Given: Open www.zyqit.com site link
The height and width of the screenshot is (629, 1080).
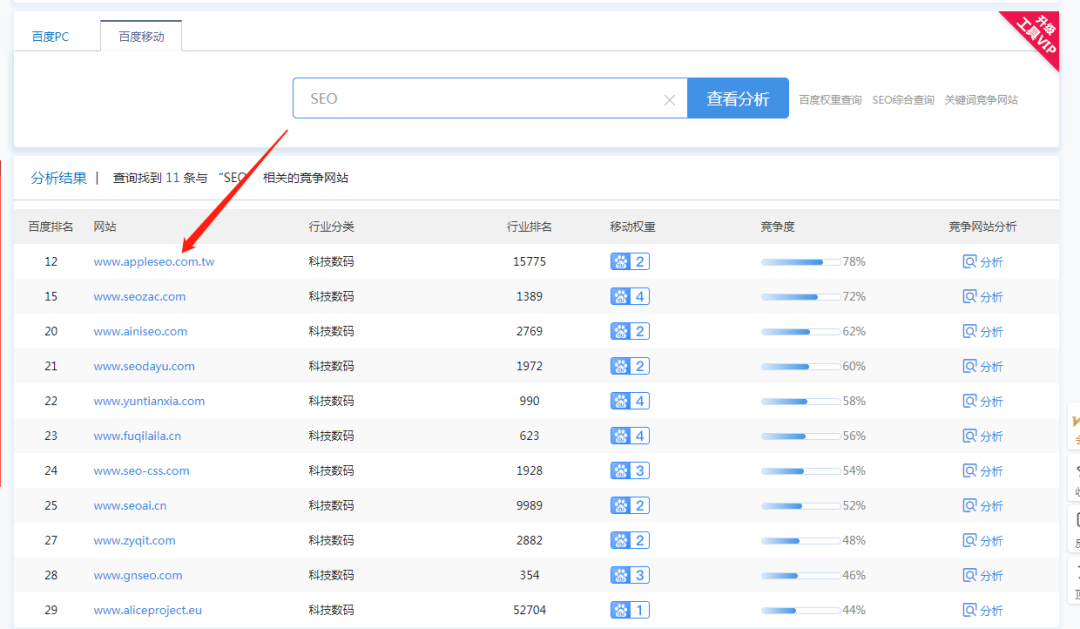Looking at the screenshot, I should [134, 541].
